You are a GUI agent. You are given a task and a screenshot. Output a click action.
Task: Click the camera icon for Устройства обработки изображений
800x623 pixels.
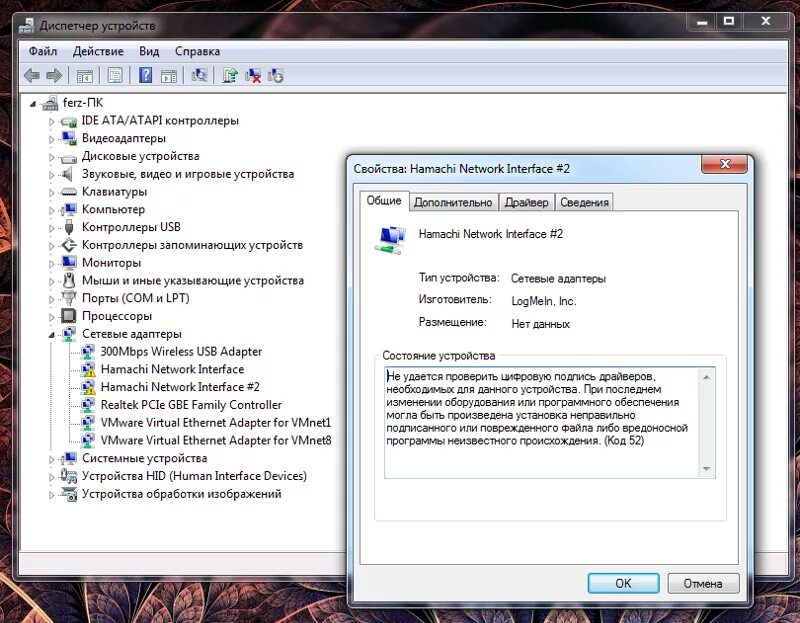coord(68,494)
